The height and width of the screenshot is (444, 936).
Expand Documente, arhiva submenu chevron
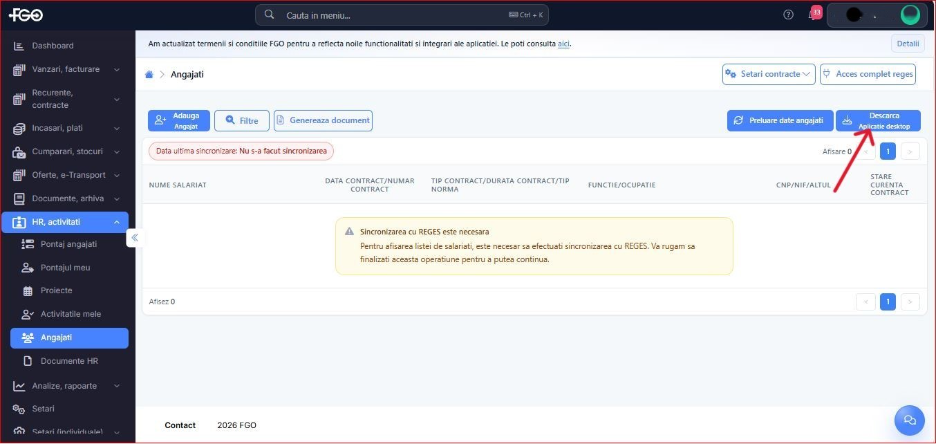click(x=116, y=199)
